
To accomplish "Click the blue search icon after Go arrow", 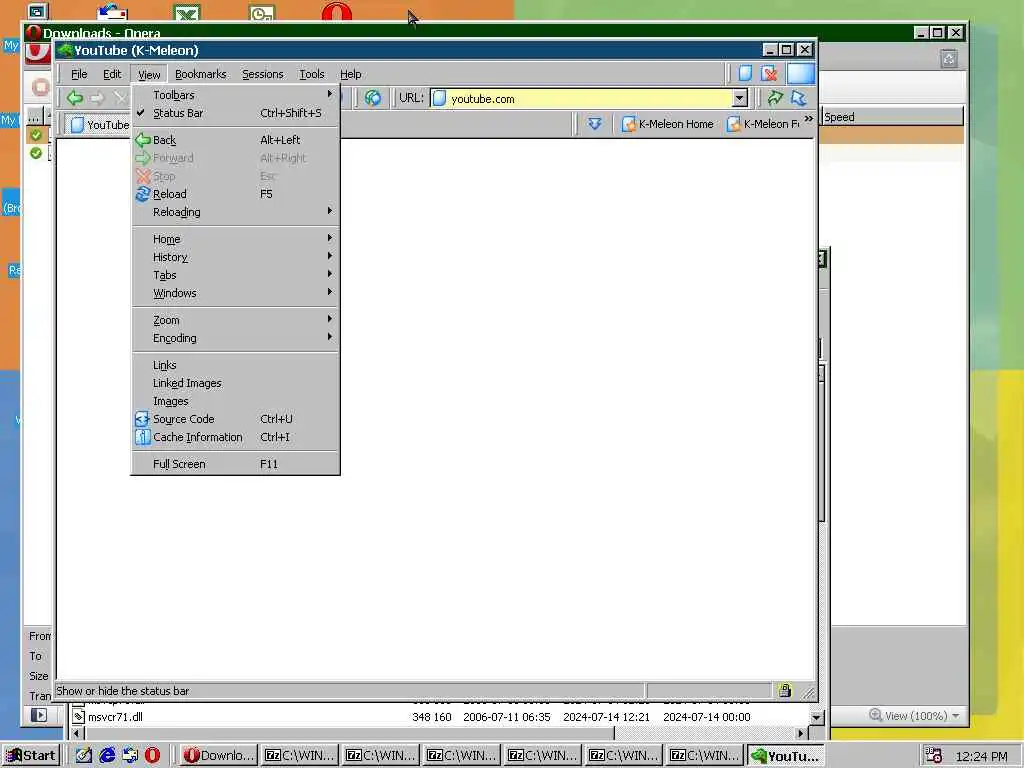I will point(798,99).
